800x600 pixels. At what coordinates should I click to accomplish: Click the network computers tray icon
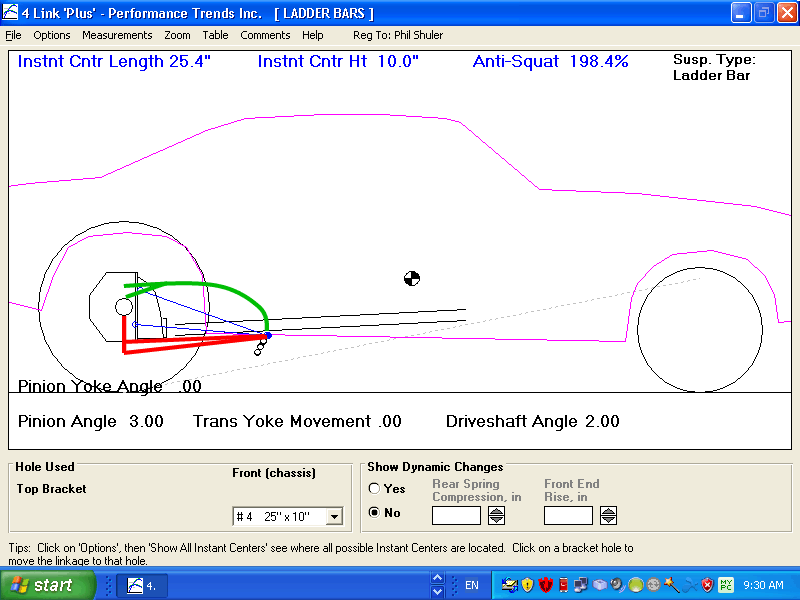[x=581, y=585]
